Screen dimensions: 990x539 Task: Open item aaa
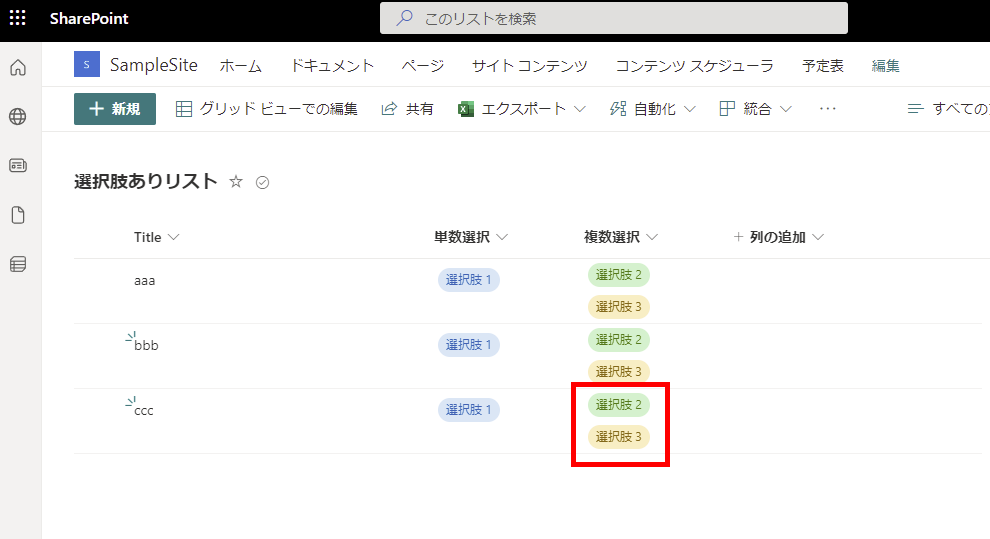145,280
